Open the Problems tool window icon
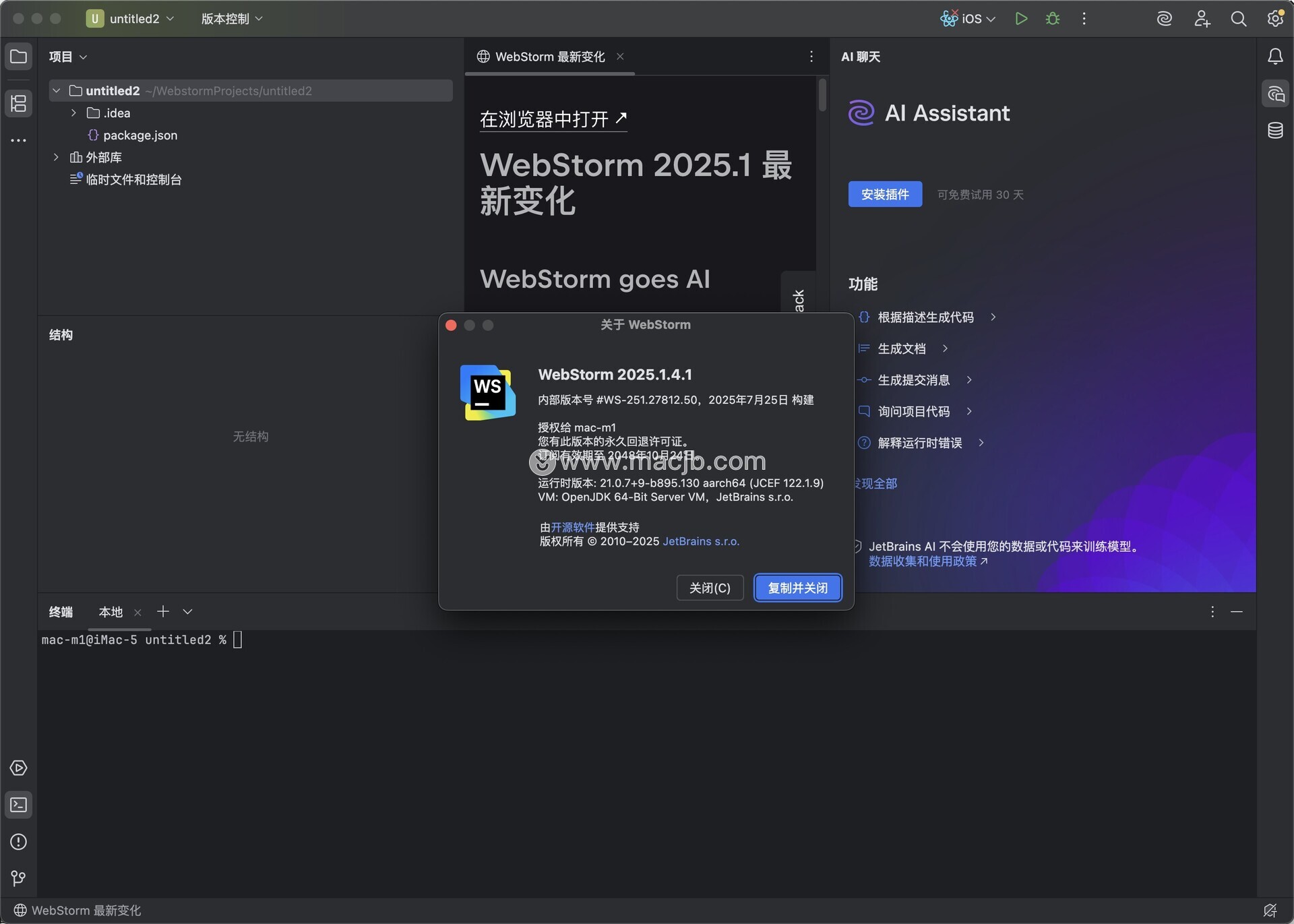1294x924 pixels. [x=18, y=842]
